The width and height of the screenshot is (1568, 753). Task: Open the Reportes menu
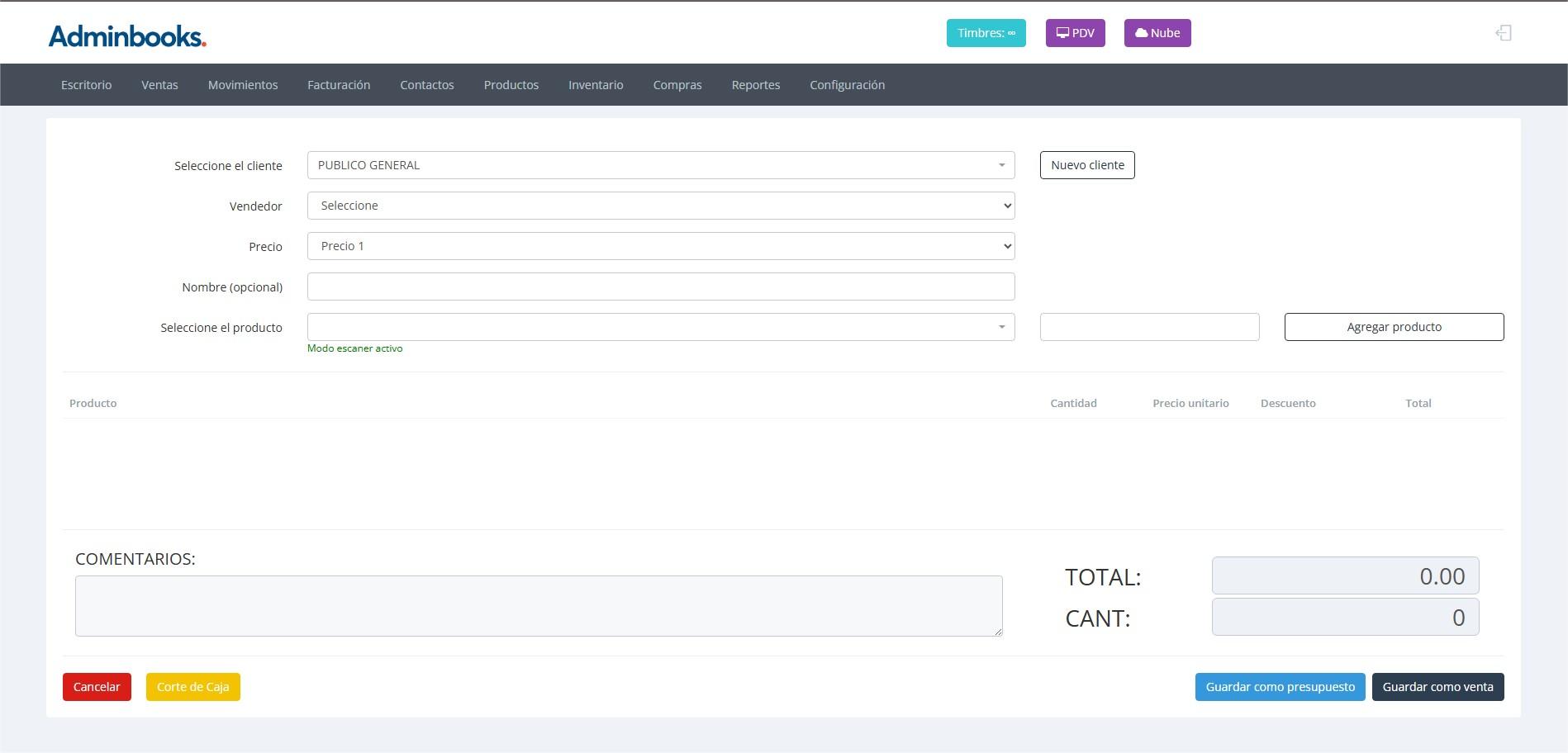(x=755, y=85)
